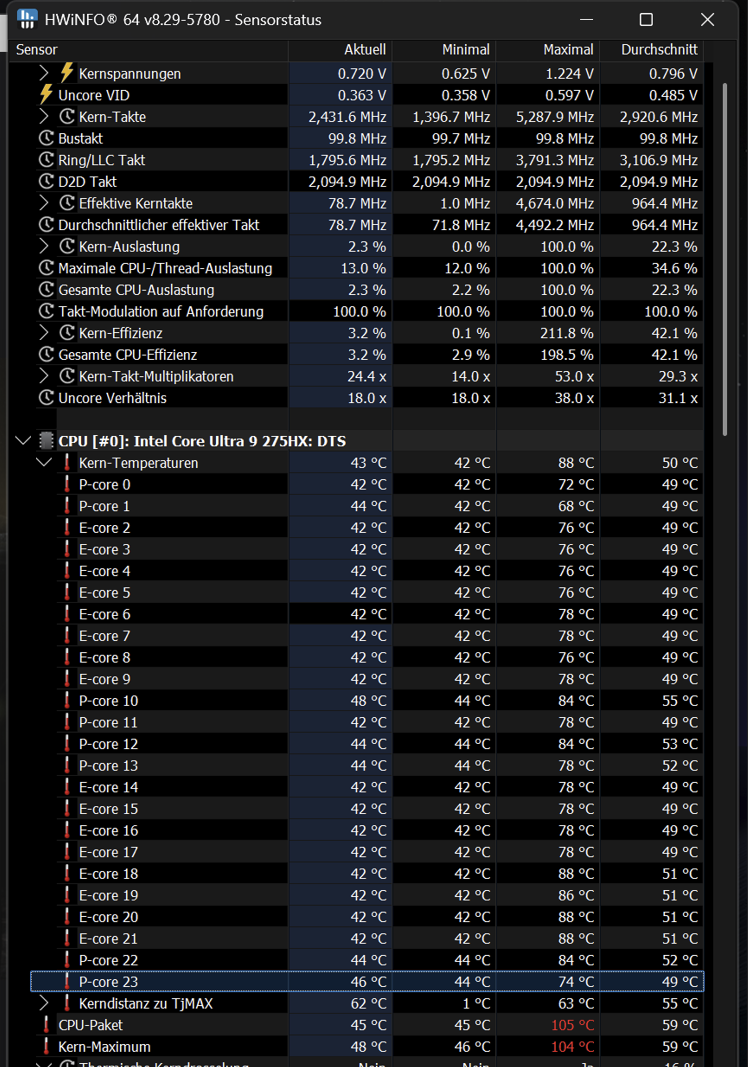Click the Durchschnitt column header
This screenshot has height=1067, width=748.
[651, 50]
